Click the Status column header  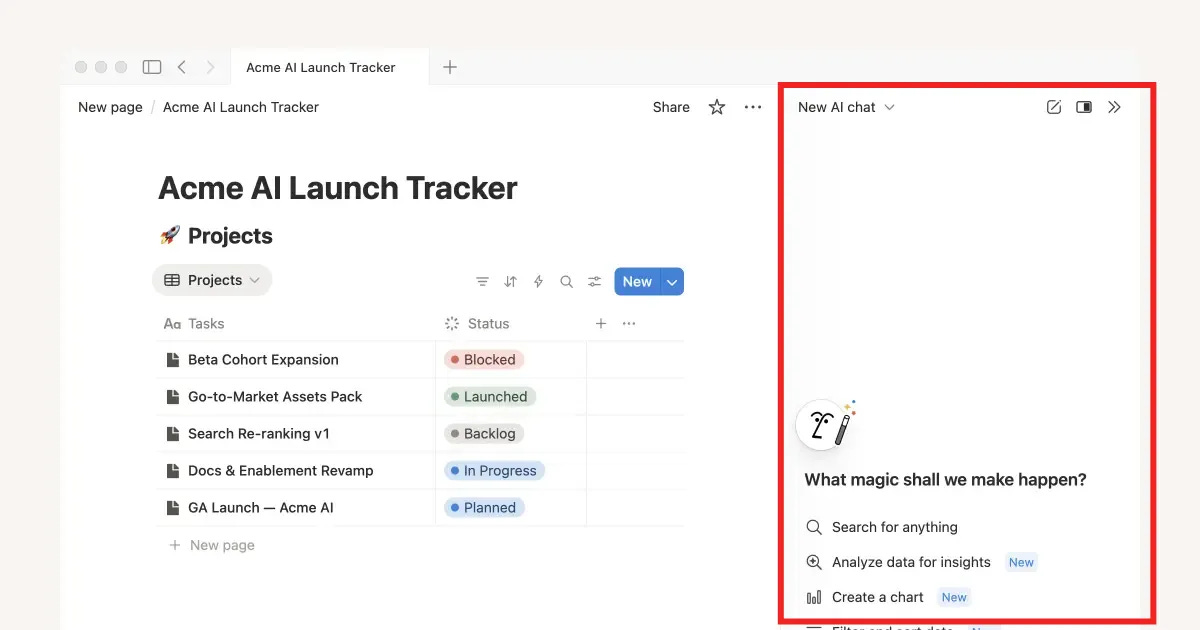(x=477, y=324)
